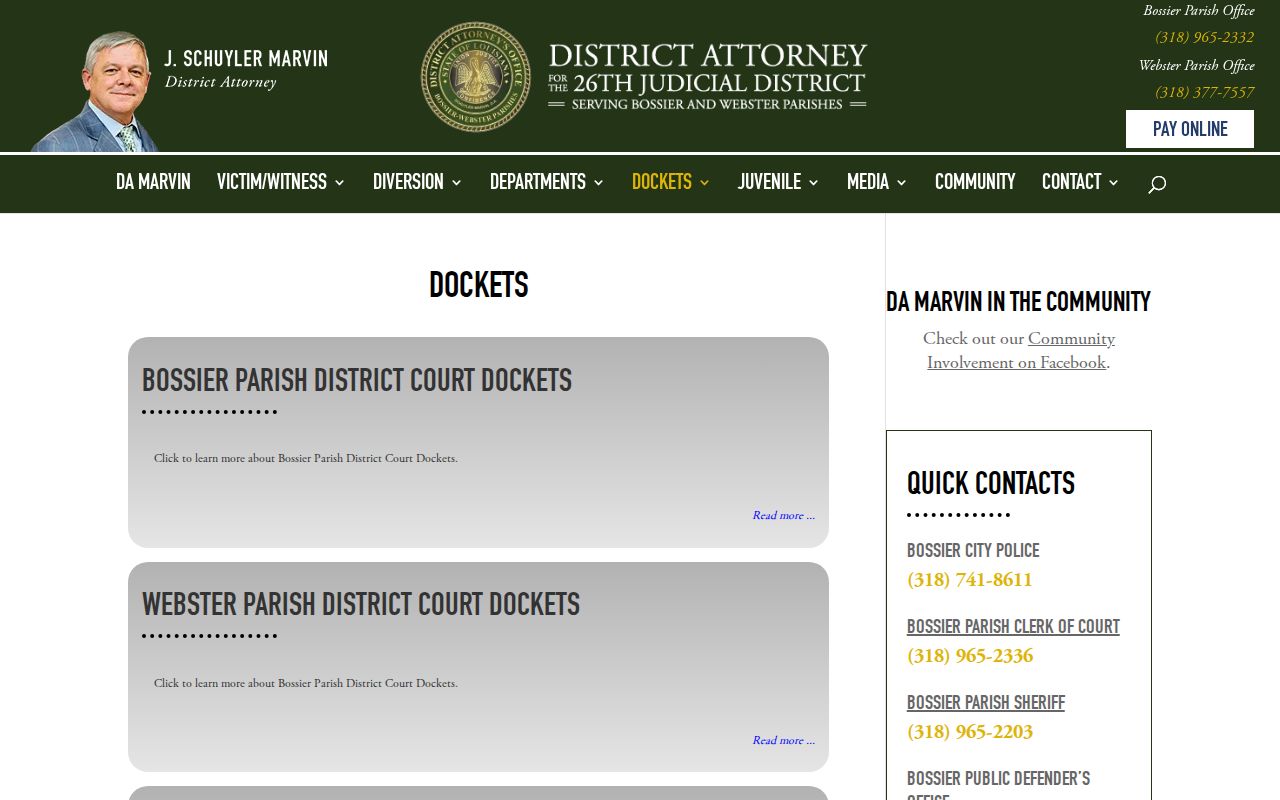The width and height of the screenshot is (1280, 800).
Task: Click Bossier City Police number (318) 741-8611
Action: [970, 580]
